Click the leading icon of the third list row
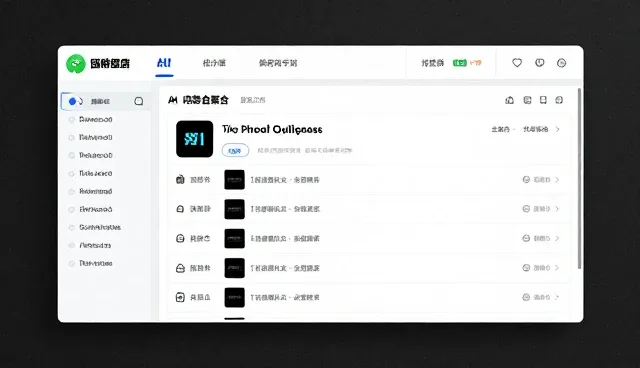640x368 pixels. (180, 238)
